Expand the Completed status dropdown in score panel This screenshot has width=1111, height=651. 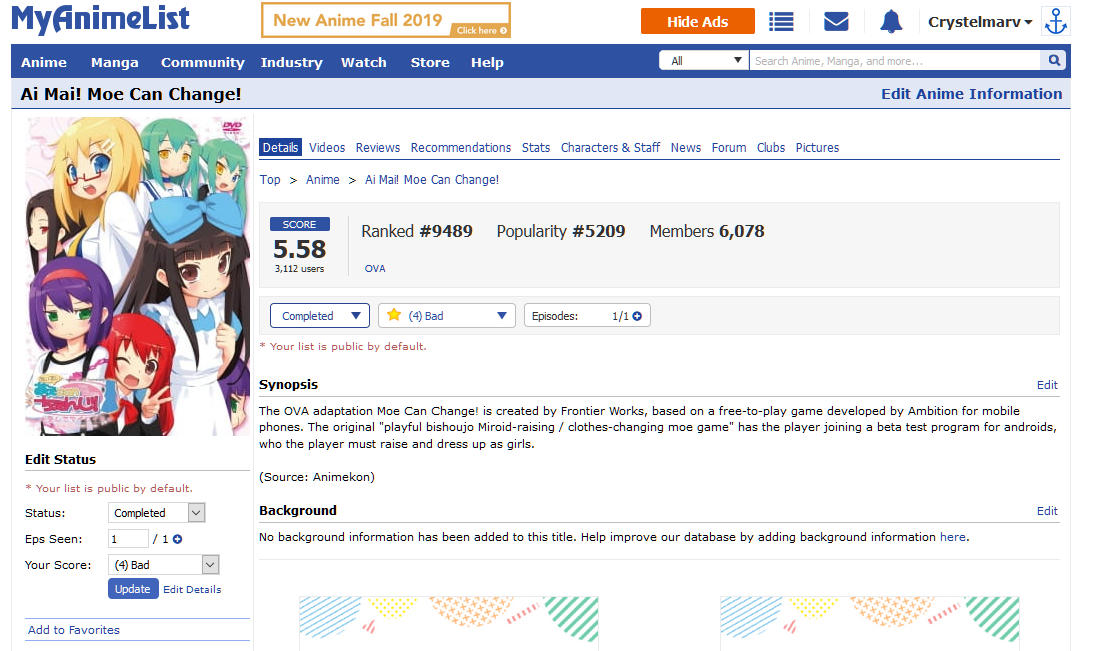tap(320, 316)
